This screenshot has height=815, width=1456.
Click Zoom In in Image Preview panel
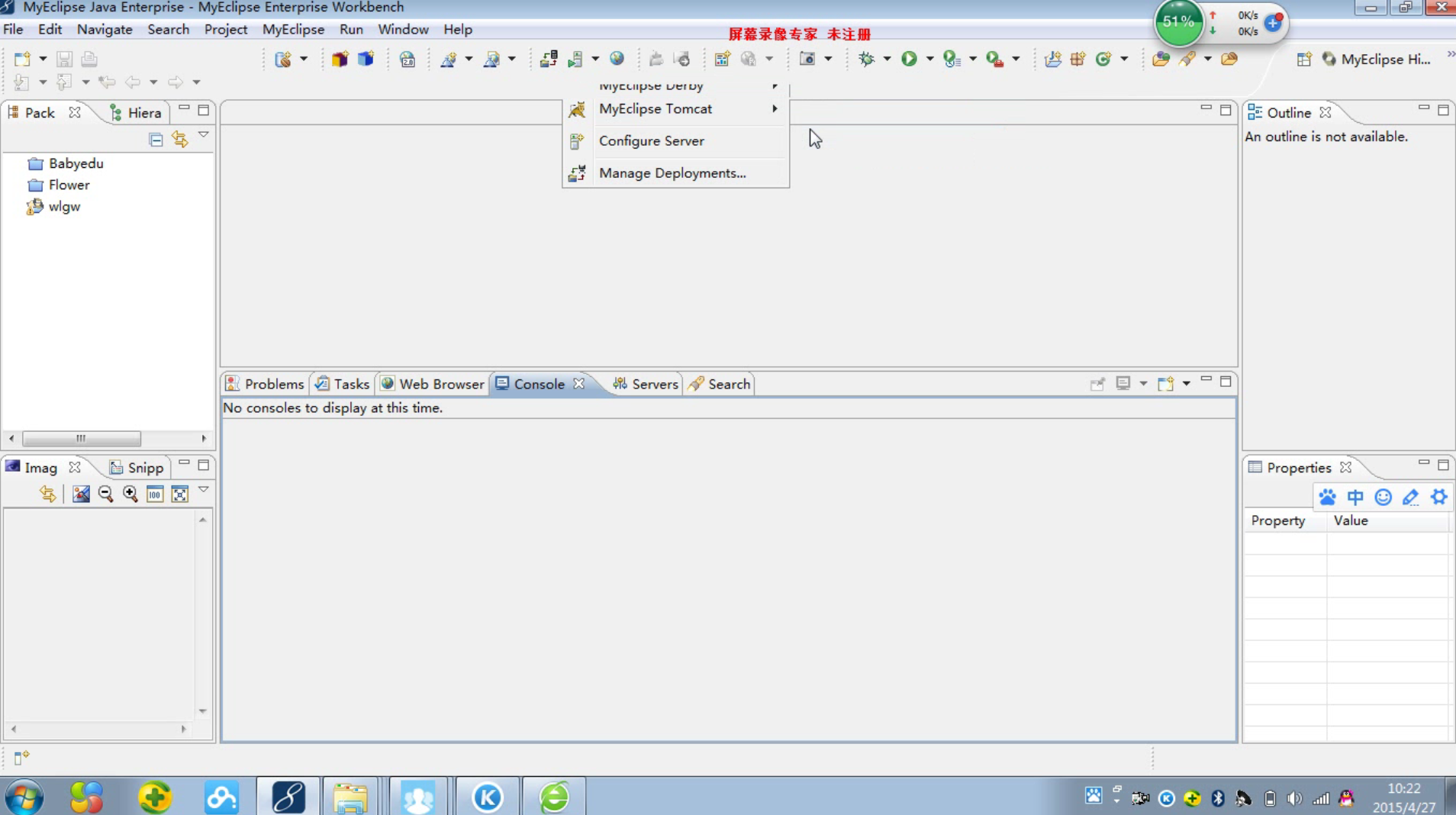click(130, 494)
